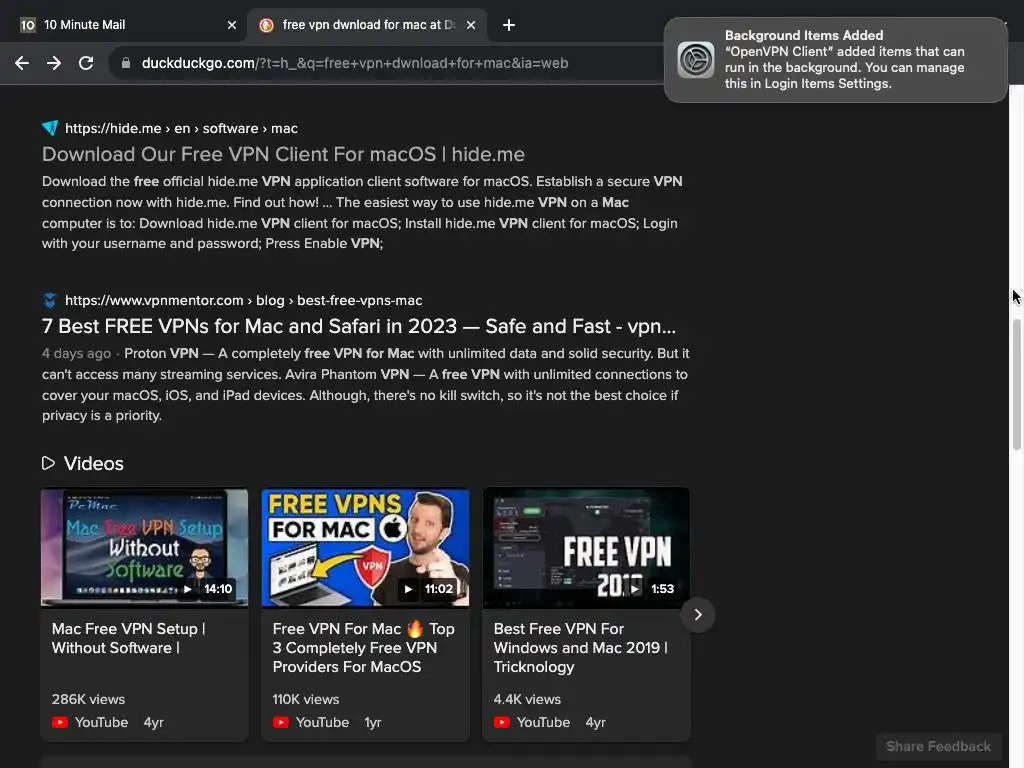This screenshot has height=768, width=1024.
Task: Open 7 Best FREE VPNs for Mac and Safari link
Action: (x=359, y=326)
